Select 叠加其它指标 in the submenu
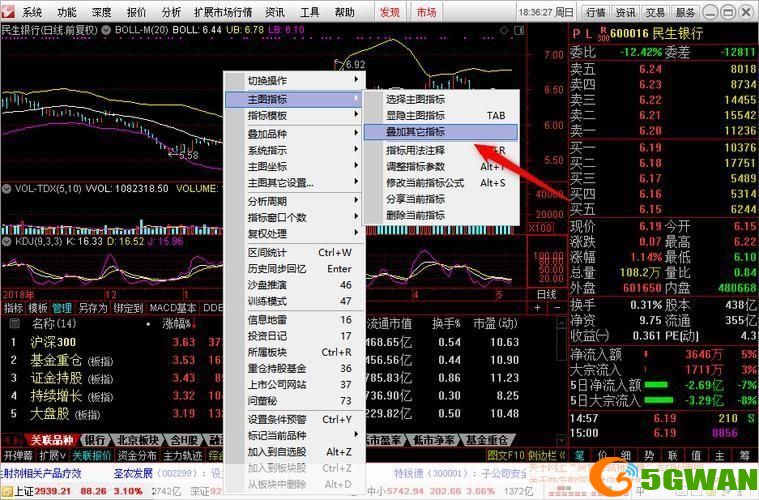The height and width of the screenshot is (500, 759). click(441, 132)
